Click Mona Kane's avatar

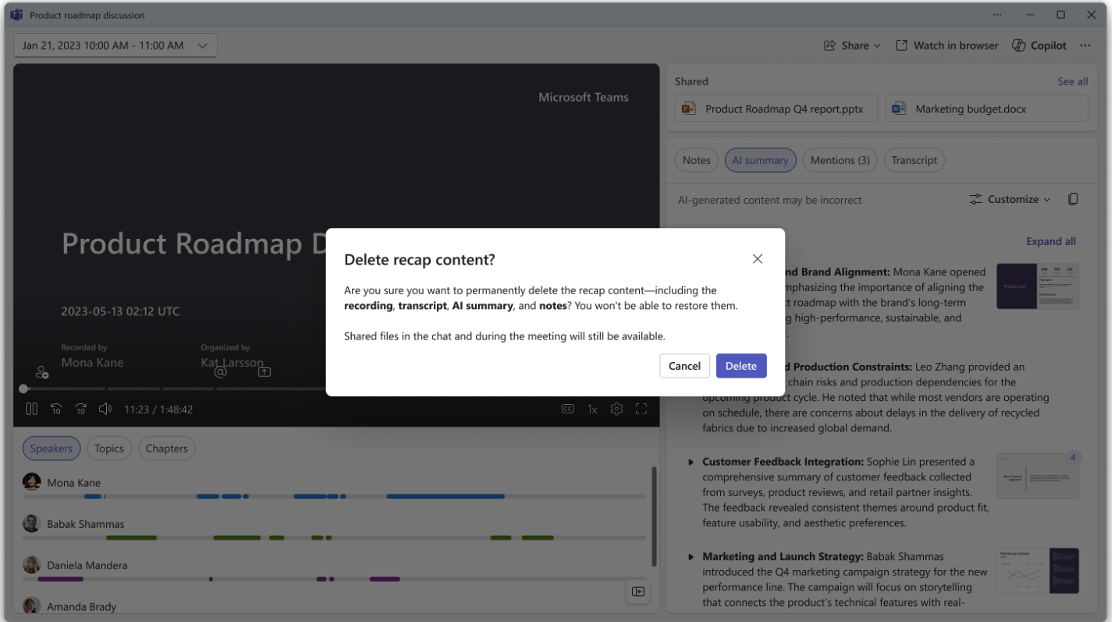click(x=31, y=482)
